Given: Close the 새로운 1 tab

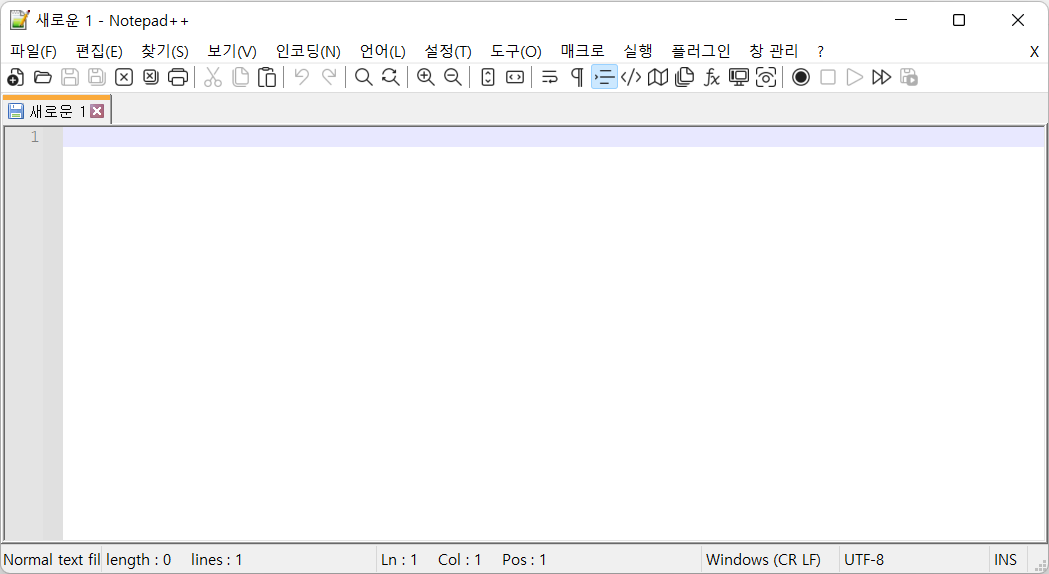Looking at the screenshot, I should [x=97, y=111].
